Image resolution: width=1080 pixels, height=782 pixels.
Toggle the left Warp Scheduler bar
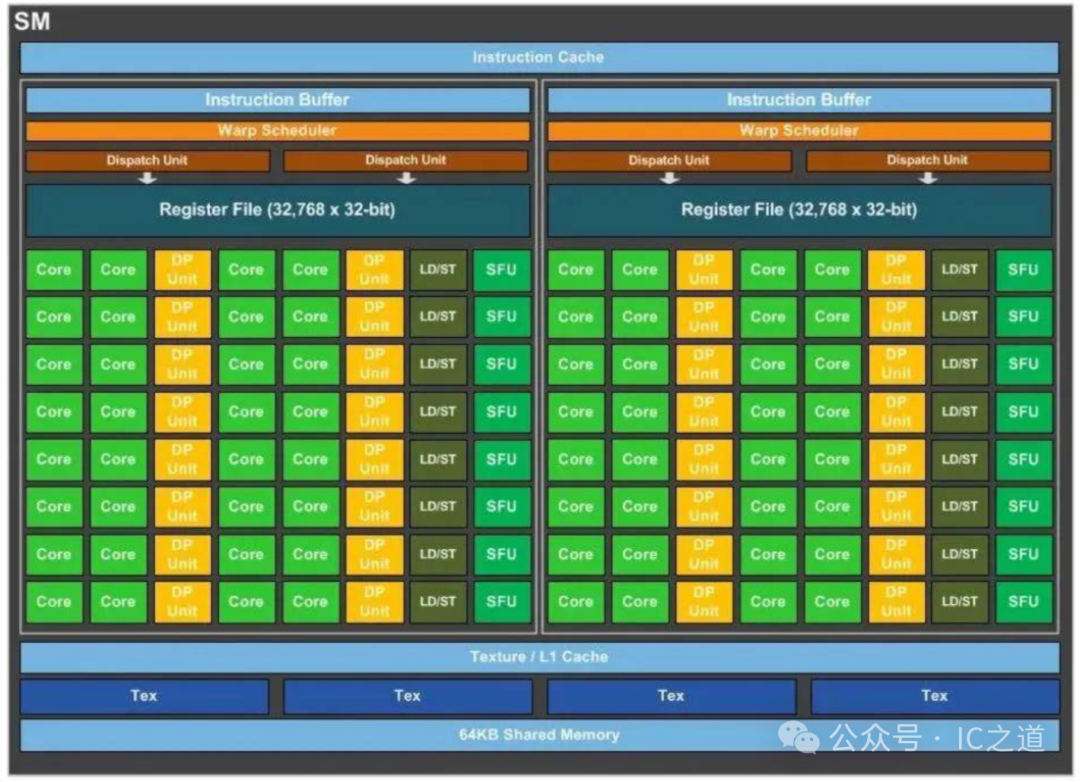(277, 130)
